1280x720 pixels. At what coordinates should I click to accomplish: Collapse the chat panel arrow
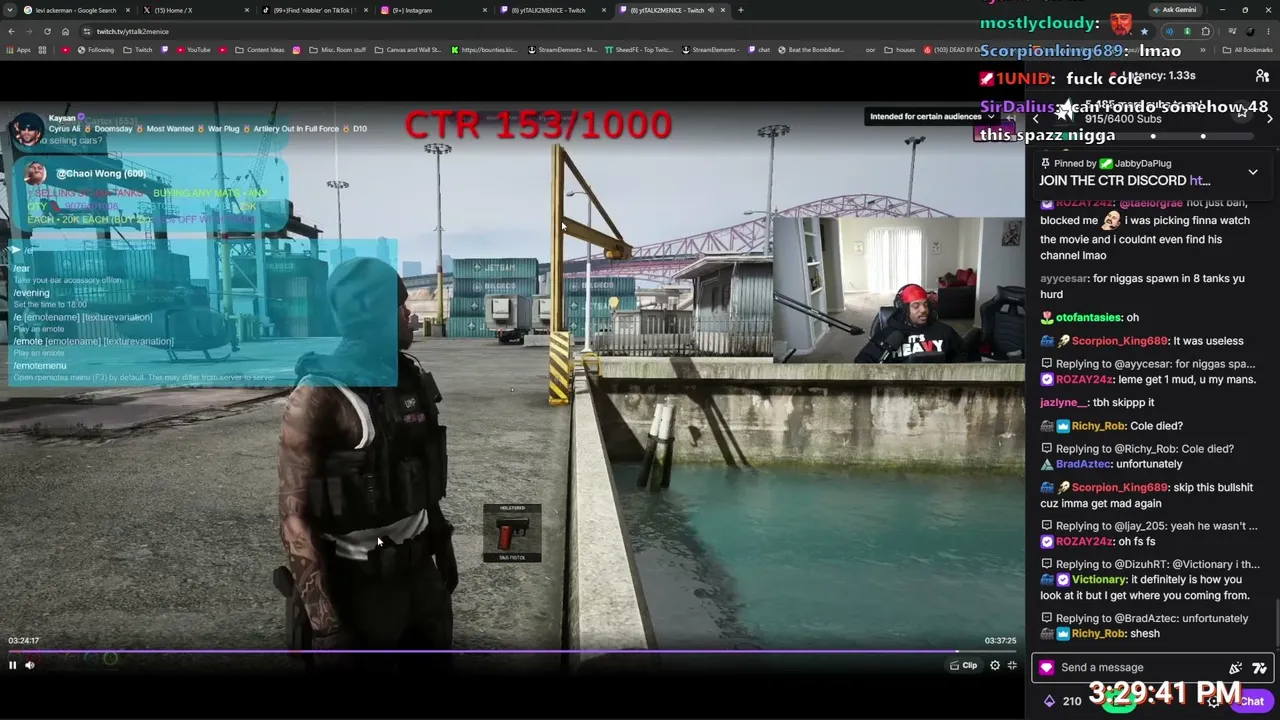coord(1011,118)
